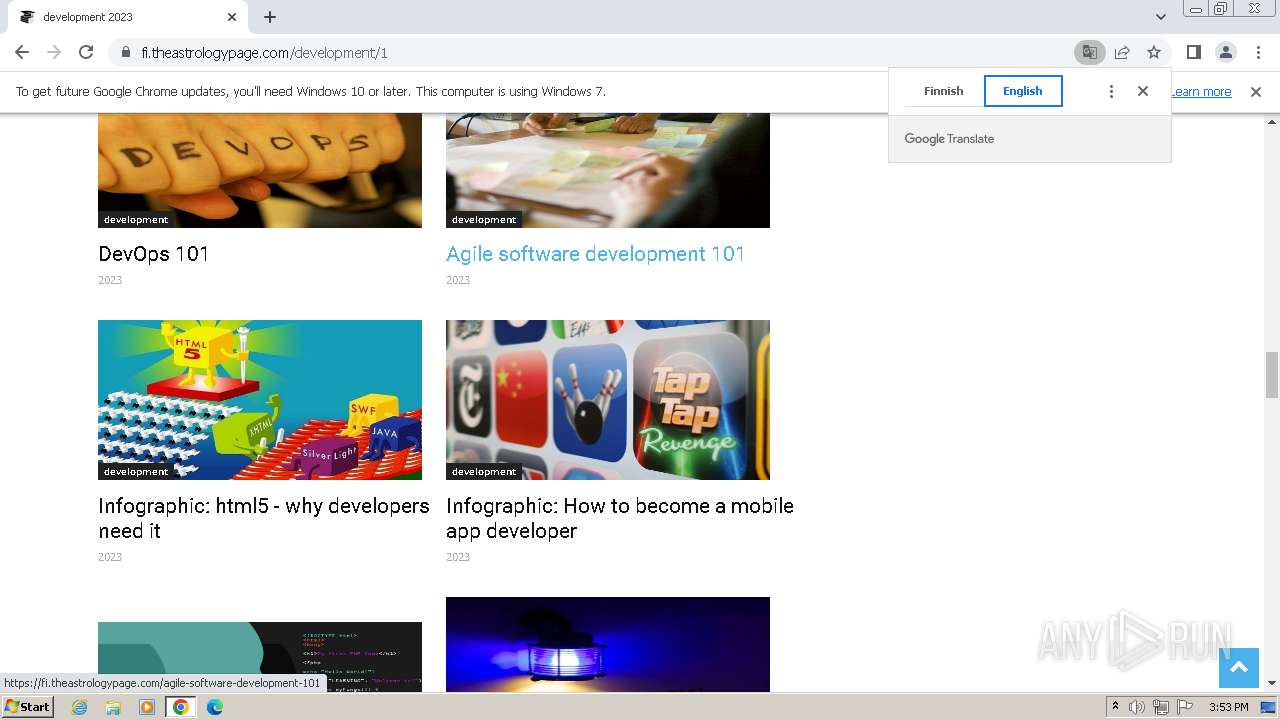1280x720 pixels.
Task: Close the Google Translate popup
Action: pyautogui.click(x=1143, y=91)
